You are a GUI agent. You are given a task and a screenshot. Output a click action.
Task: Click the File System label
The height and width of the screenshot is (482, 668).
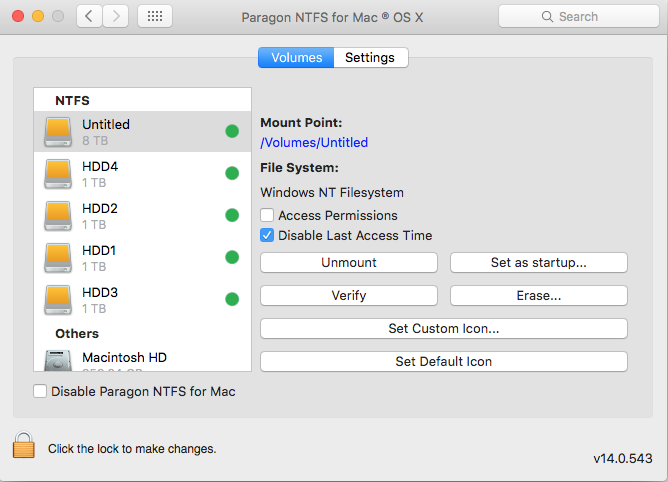coord(299,167)
